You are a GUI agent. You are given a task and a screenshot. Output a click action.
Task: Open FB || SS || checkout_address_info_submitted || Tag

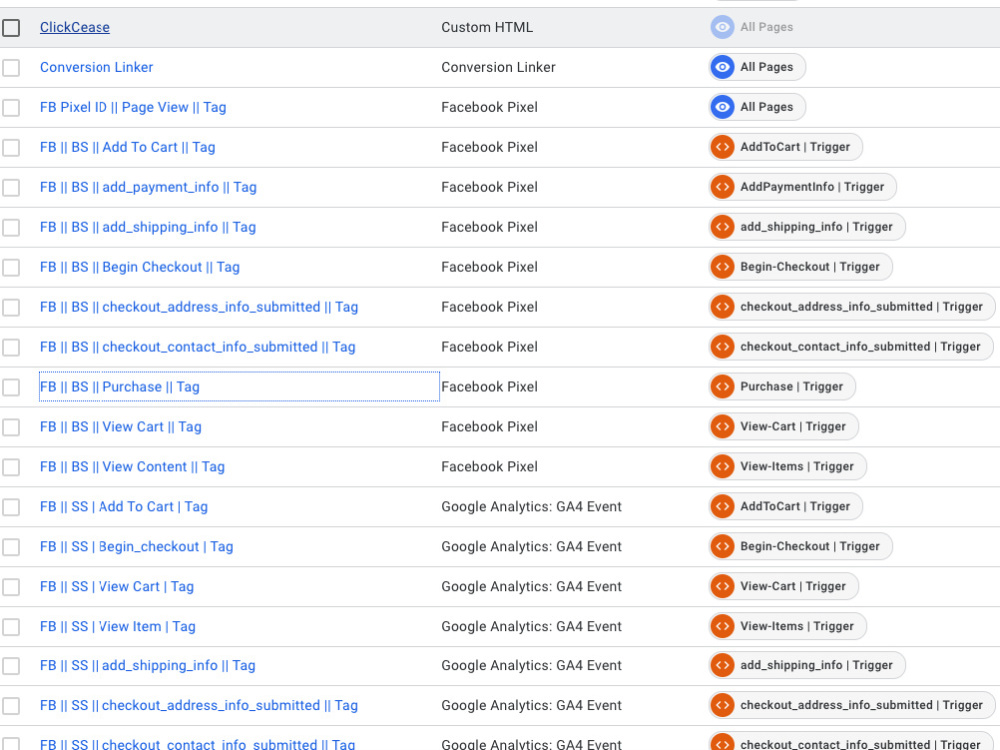pos(198,705)
